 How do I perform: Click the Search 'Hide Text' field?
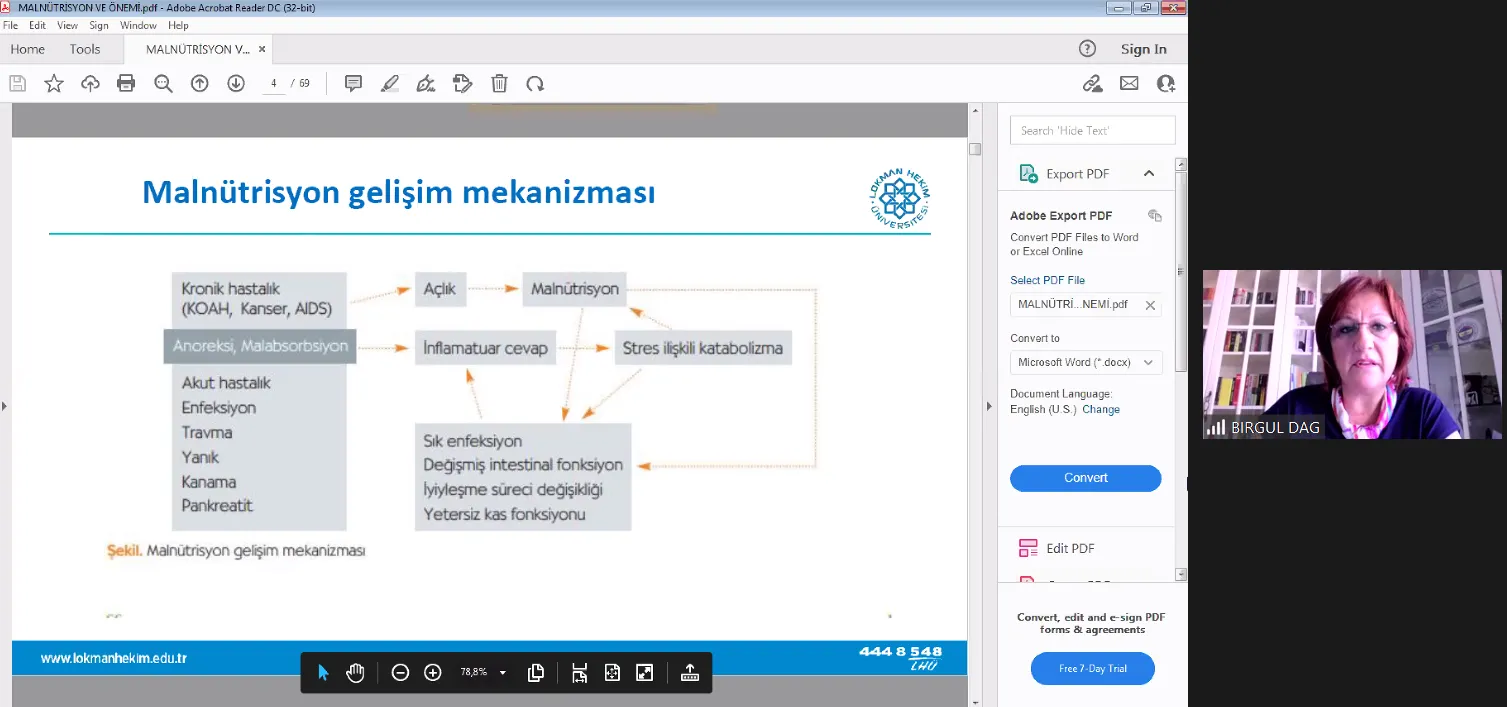point(1092,130)
